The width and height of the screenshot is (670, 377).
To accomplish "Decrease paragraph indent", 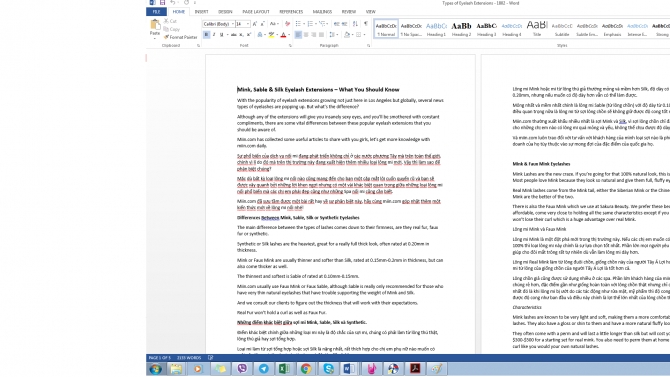I will (x=336, y=24).
